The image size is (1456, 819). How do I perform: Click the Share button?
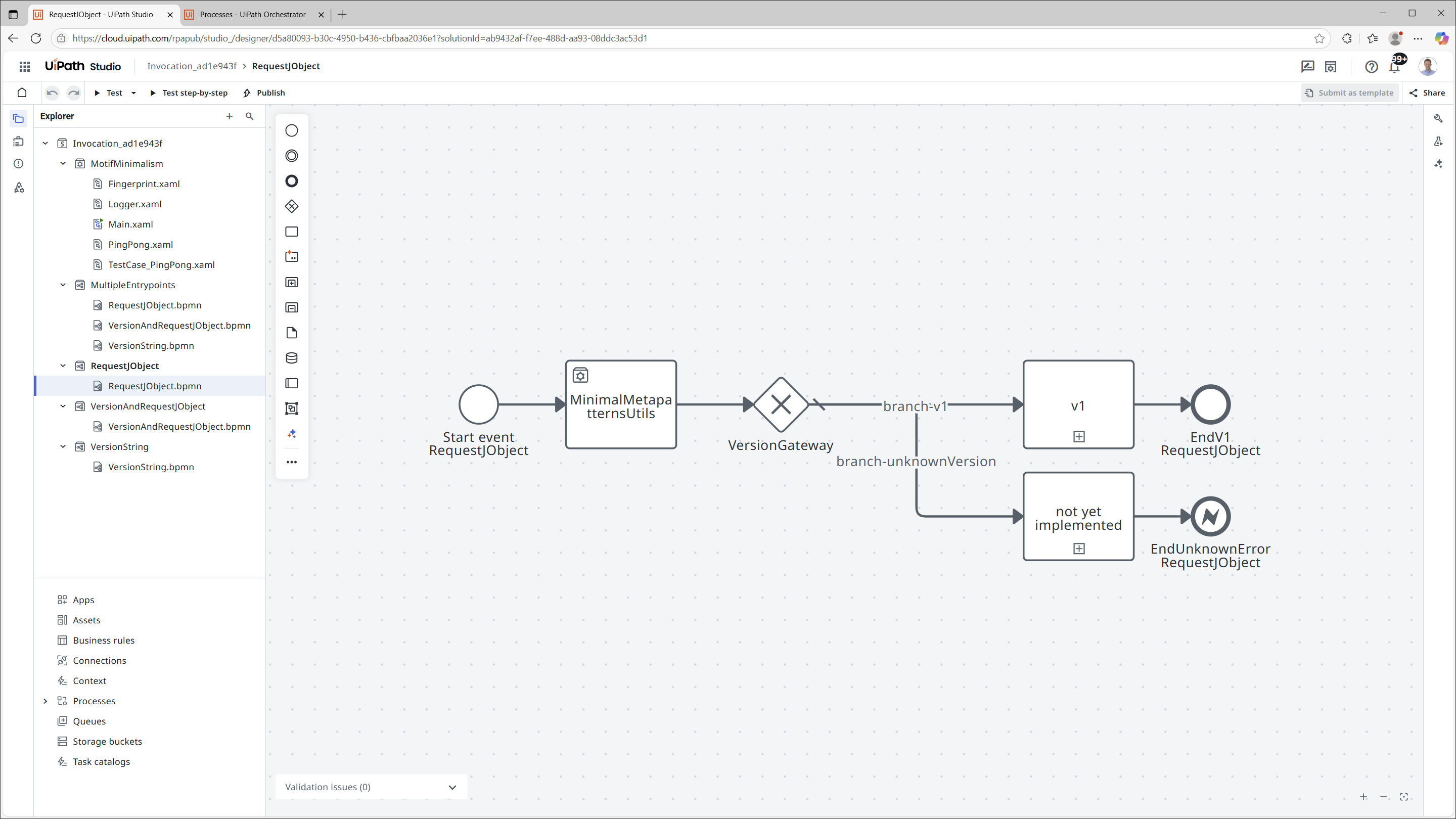(1427, 93)
